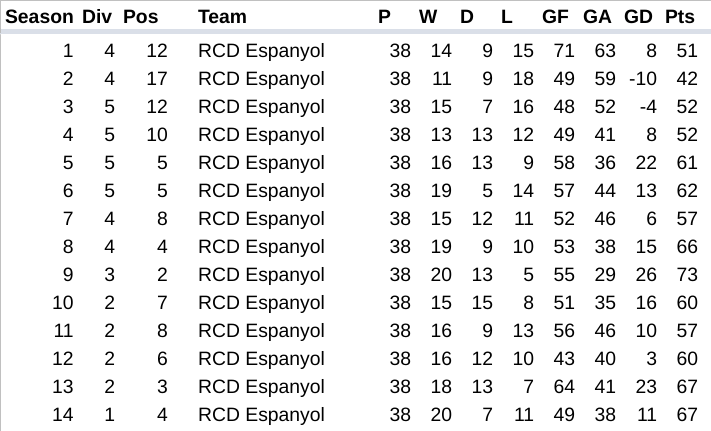711x431 pixels.
Task: Select the Pos column header
Action: tap(141, 17)
